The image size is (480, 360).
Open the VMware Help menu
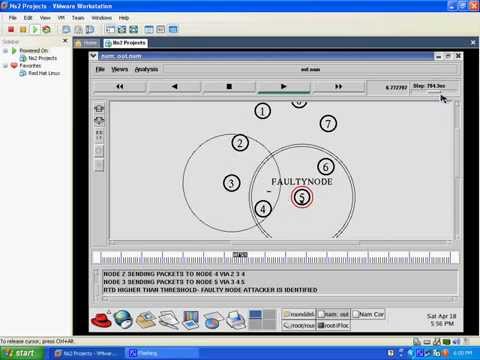coord(124,18)
